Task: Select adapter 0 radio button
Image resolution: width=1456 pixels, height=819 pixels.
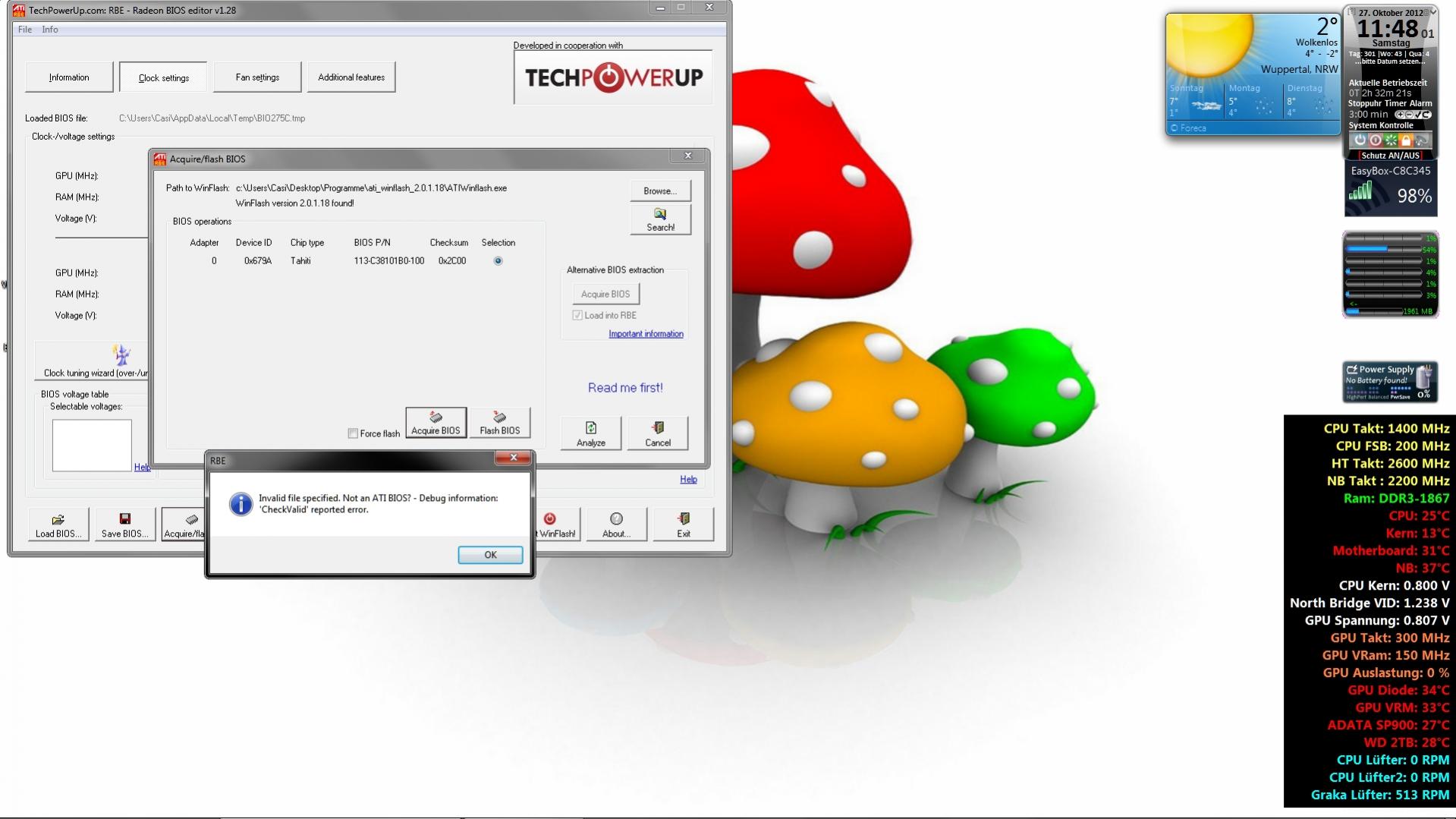Action: pos(498,260)
